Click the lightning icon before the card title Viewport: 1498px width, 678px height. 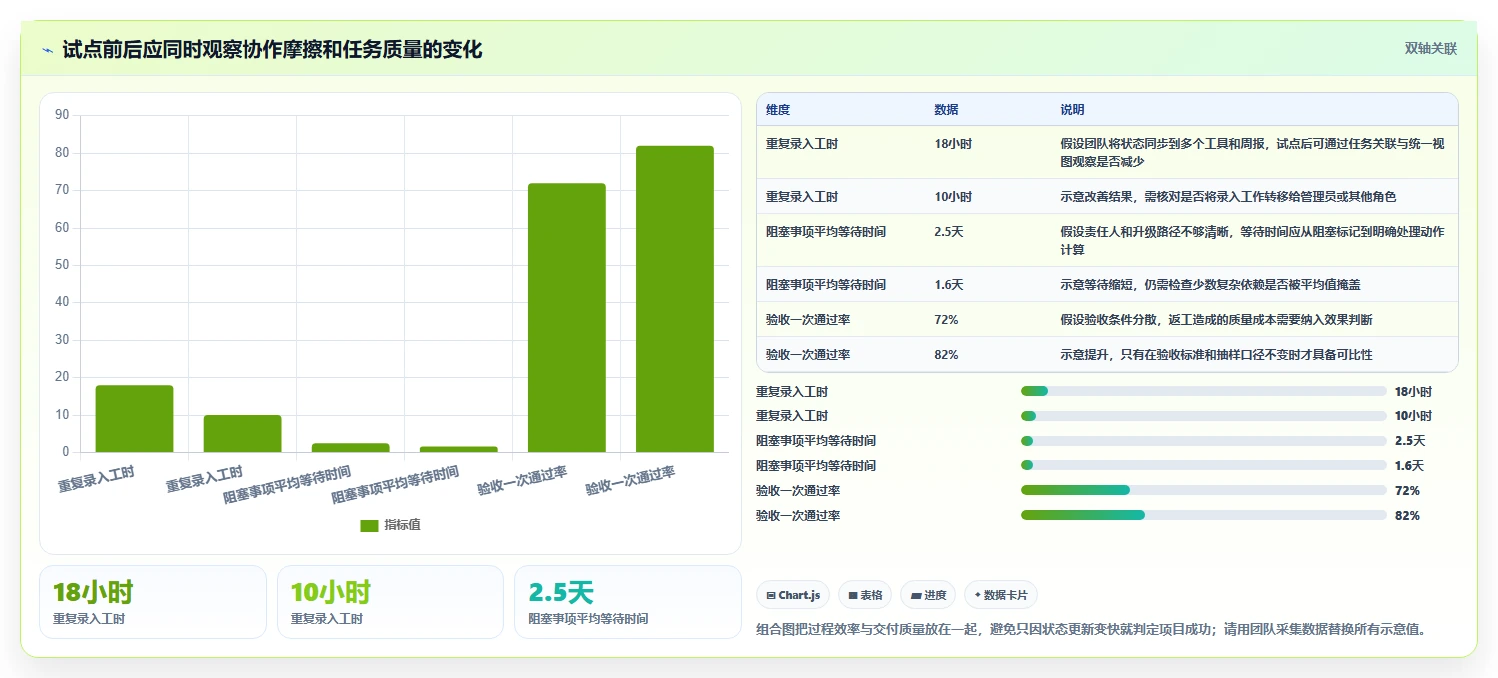(47, 50)
